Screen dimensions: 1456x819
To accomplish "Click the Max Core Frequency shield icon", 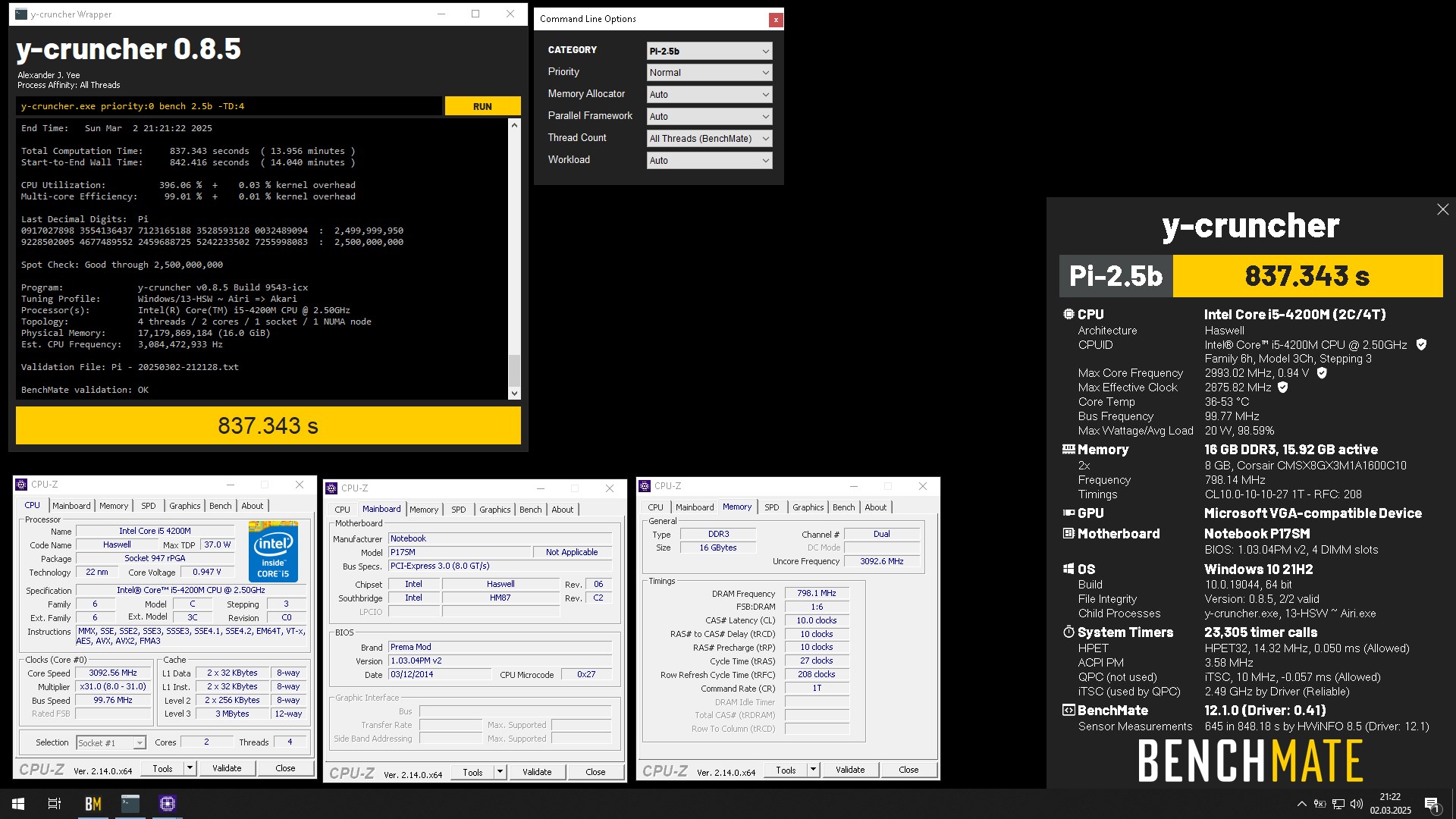I will pos(1322,373).
